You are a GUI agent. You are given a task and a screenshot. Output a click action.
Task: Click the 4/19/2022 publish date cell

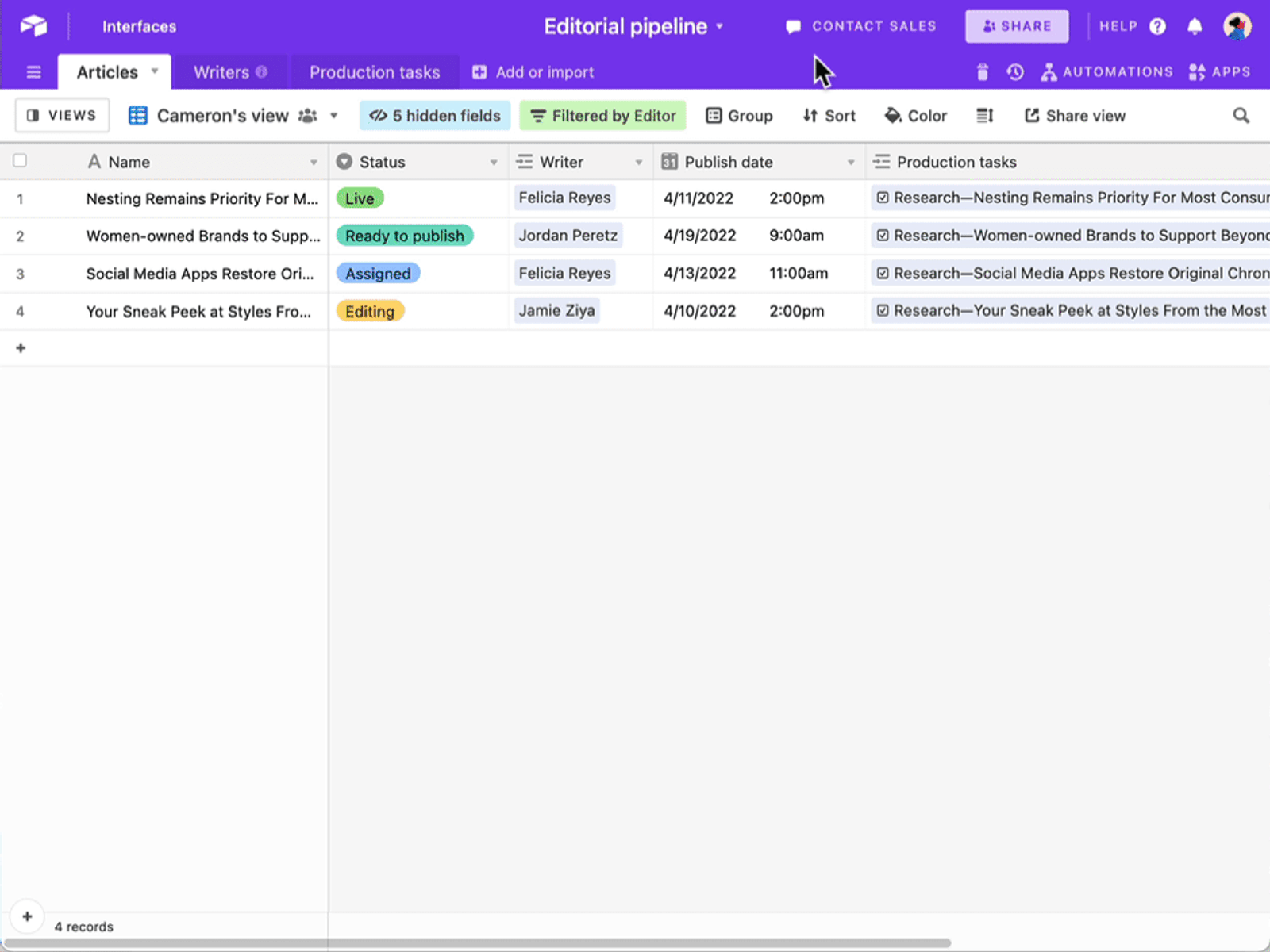(700, 236)
